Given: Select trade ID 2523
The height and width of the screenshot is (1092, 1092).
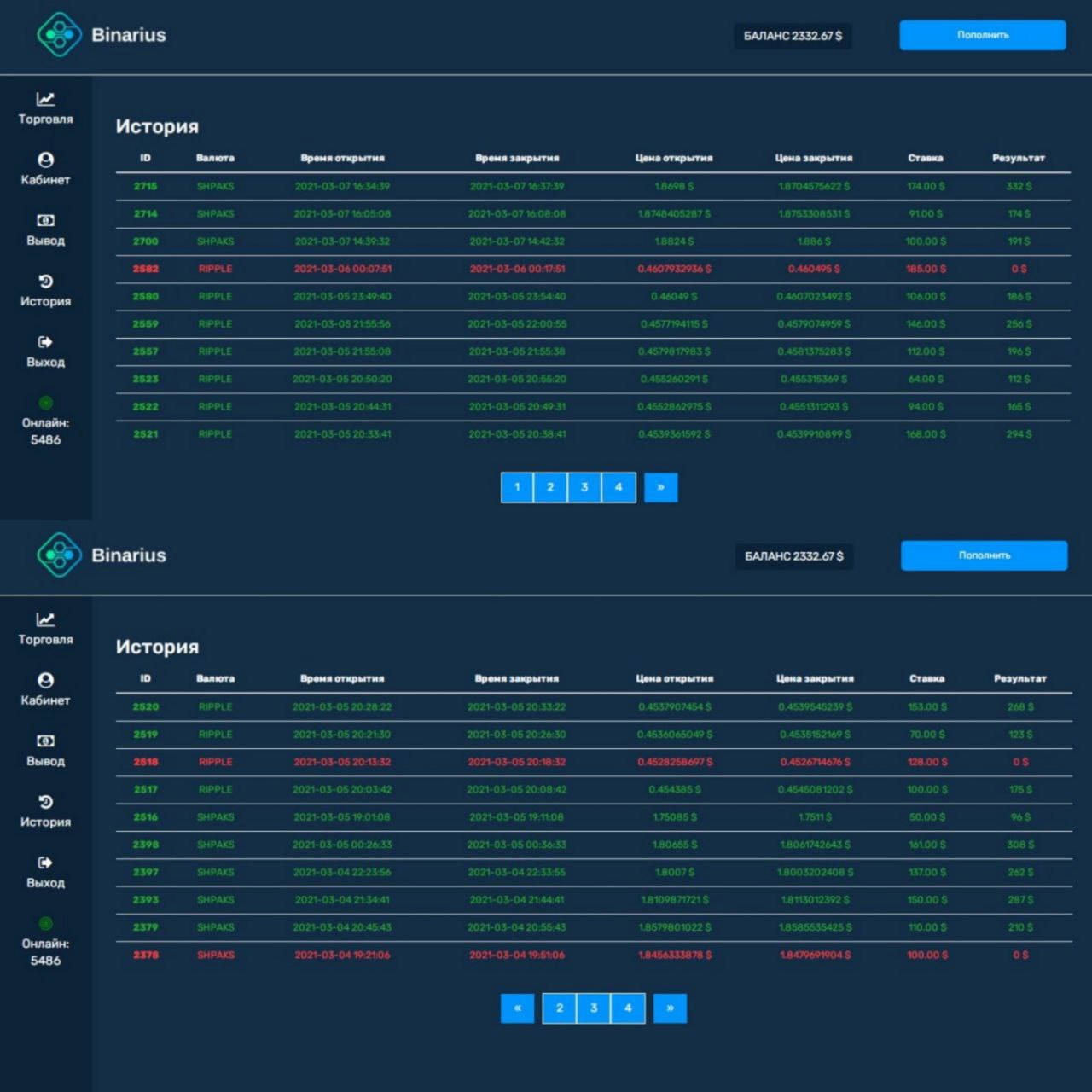Looking at the screenshot, I should (145, 379).
